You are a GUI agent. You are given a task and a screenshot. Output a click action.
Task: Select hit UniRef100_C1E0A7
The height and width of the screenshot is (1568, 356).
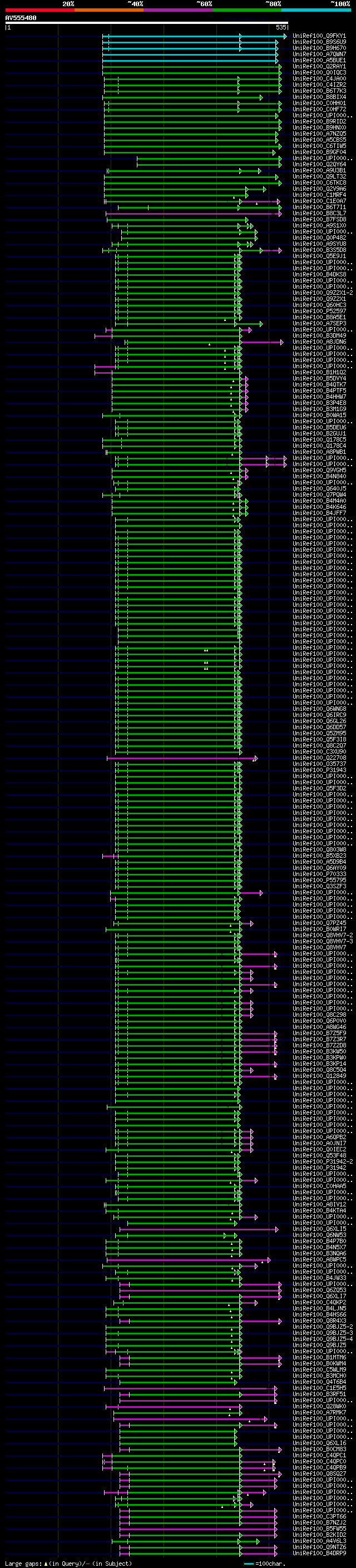(x=319, y=201)
